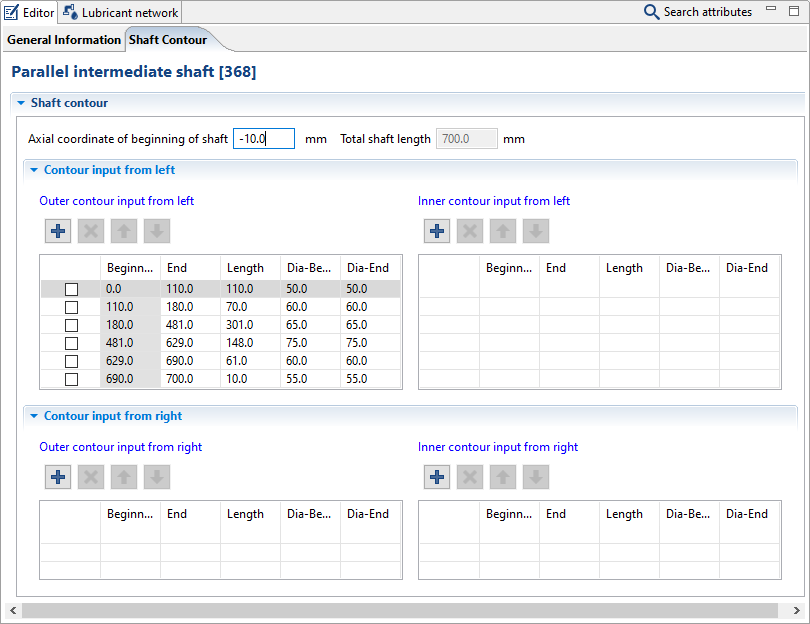Check the row starting at 0.0
Image resolution: width=810 pixels, height=624 pixels.
point(71,289)
